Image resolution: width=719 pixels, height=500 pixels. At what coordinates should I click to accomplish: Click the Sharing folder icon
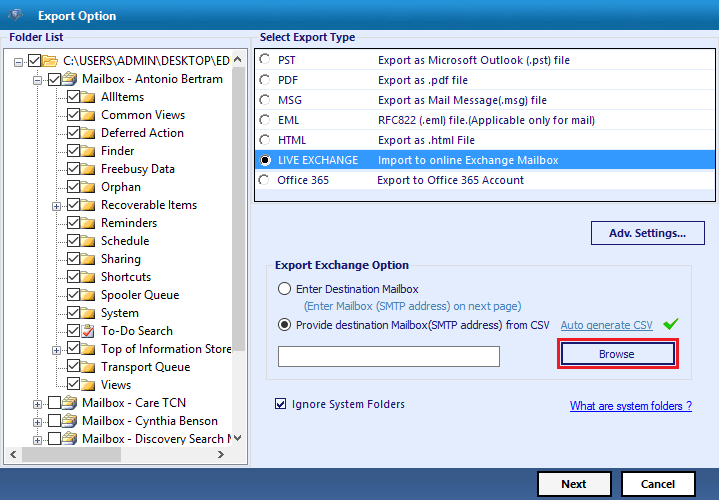(x=88, y=259)
